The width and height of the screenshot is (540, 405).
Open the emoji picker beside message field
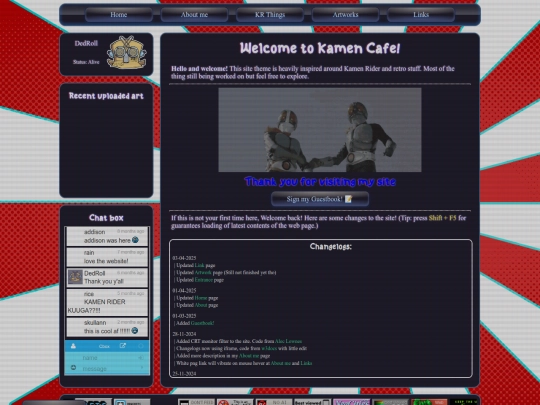point(73,368)
